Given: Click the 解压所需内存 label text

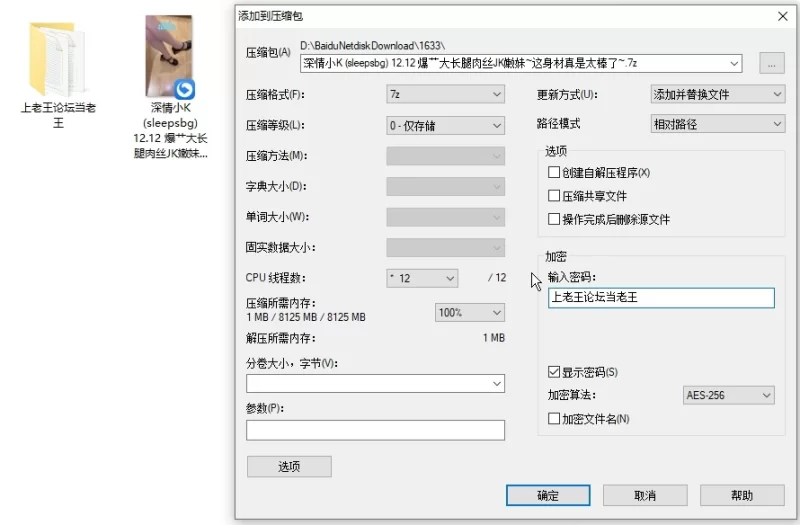Looking at the screenshot, I should pyautogui.click(x=281, y=338).
